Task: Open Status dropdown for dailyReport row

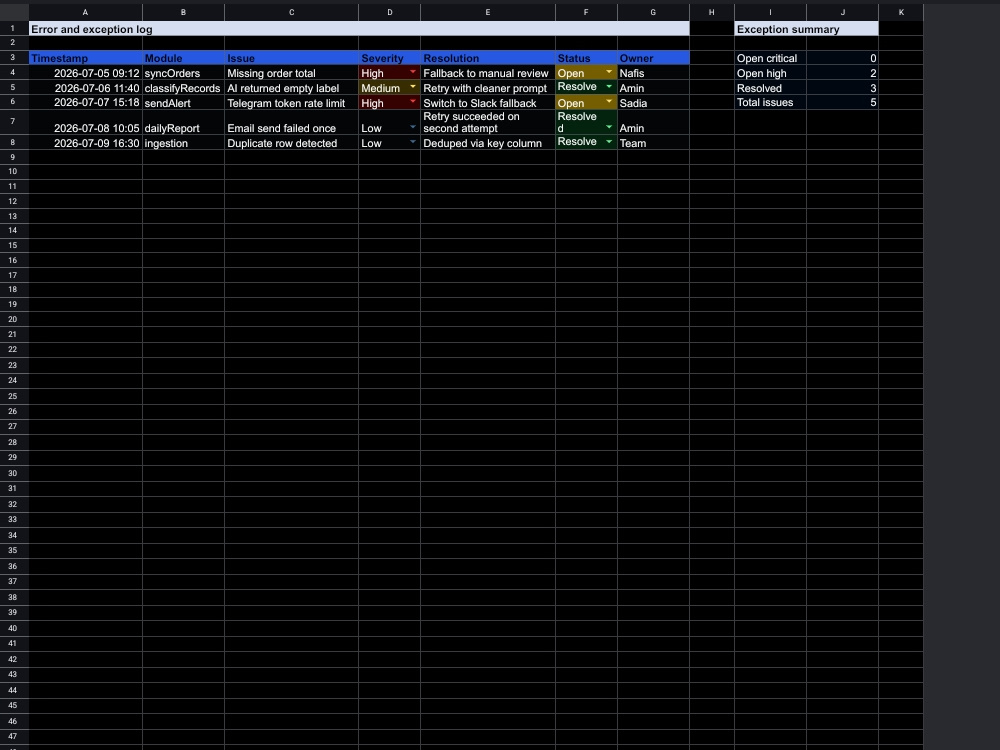Action: 609,127
